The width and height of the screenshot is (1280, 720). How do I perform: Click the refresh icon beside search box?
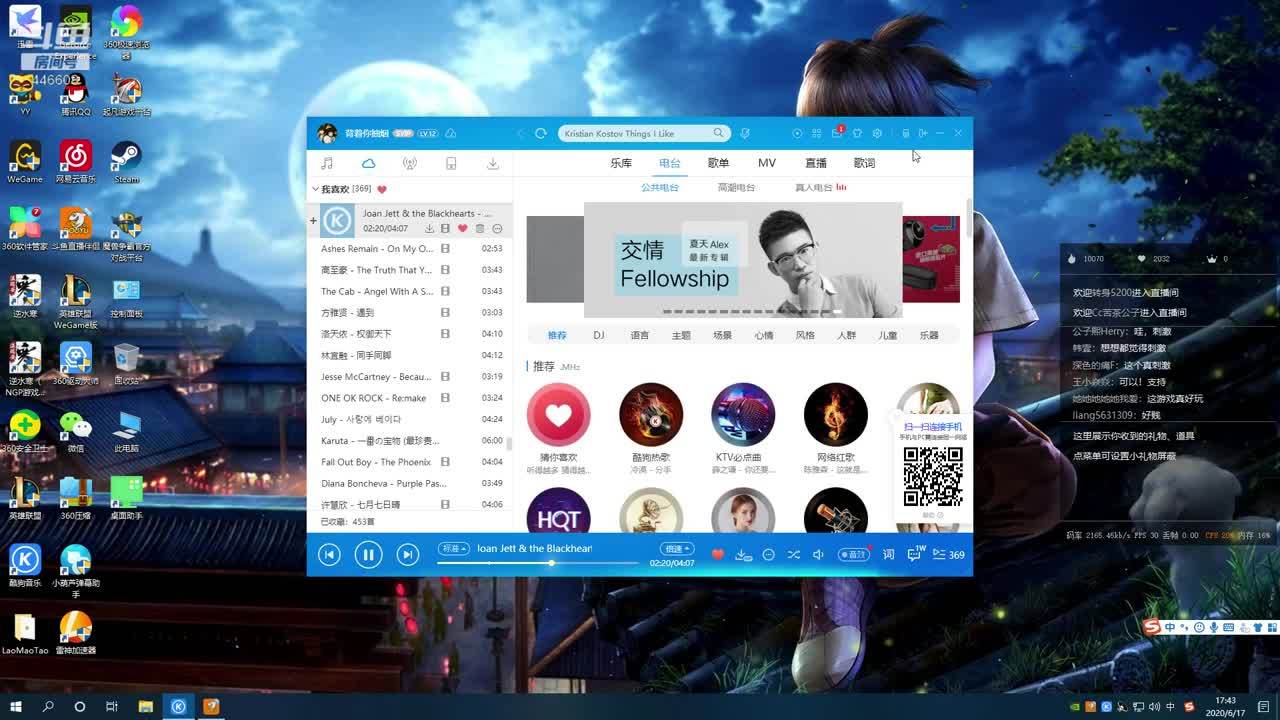tap(541, 133)
